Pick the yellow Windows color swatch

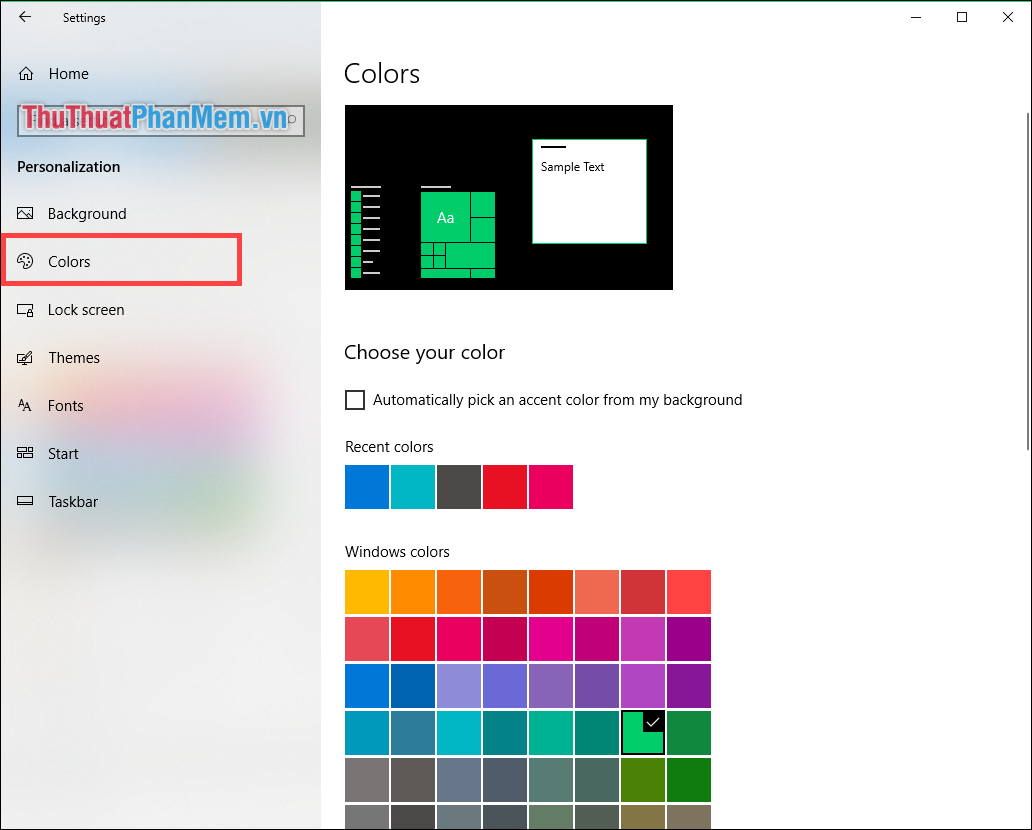366,592
